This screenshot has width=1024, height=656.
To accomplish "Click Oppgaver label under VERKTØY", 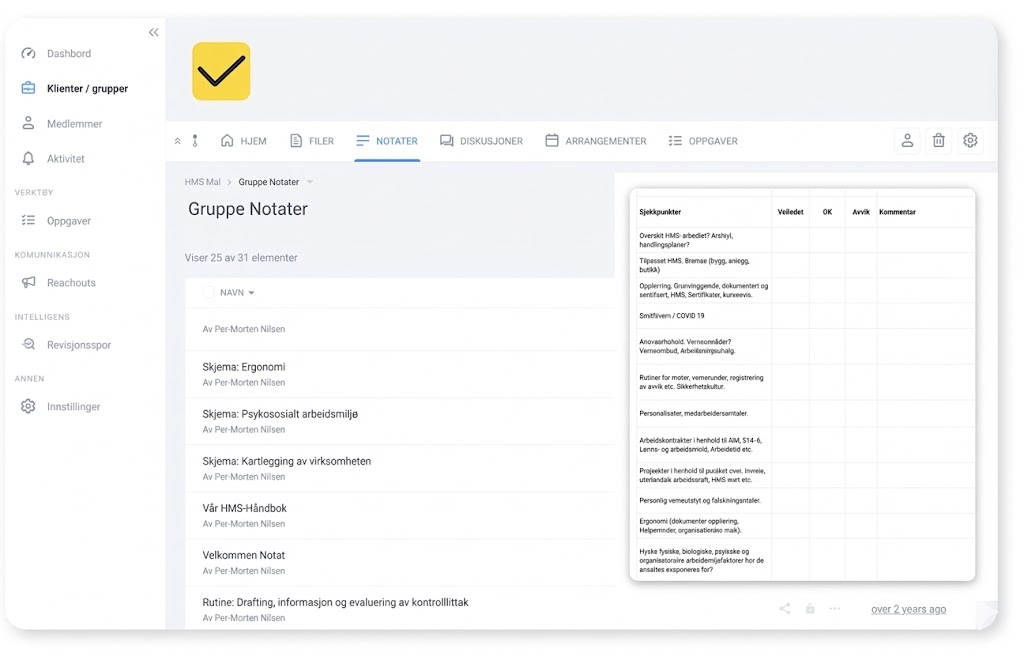I will pyautogui.click(x=69, y=221).
